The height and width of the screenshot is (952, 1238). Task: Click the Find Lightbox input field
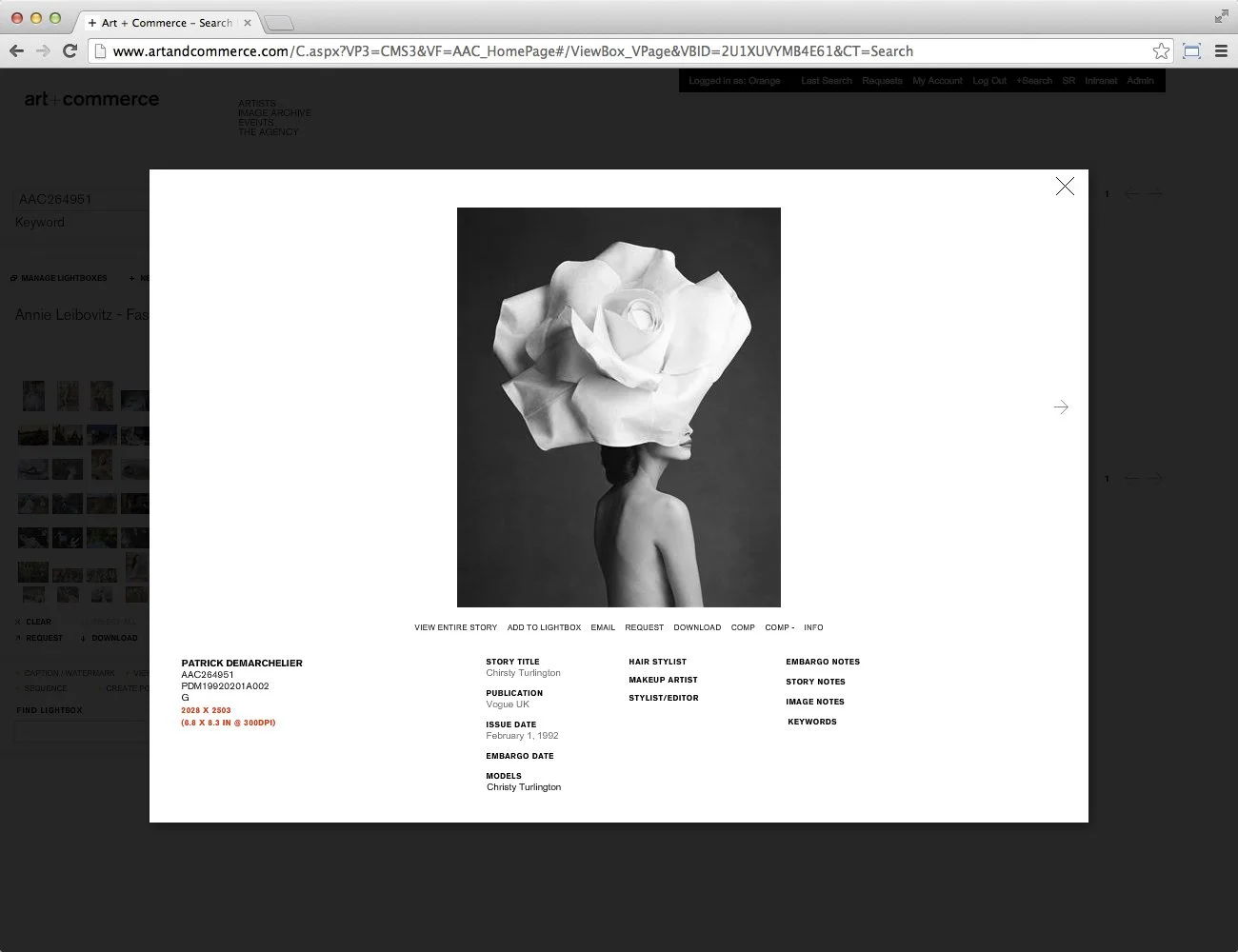(x=82, y=733)
